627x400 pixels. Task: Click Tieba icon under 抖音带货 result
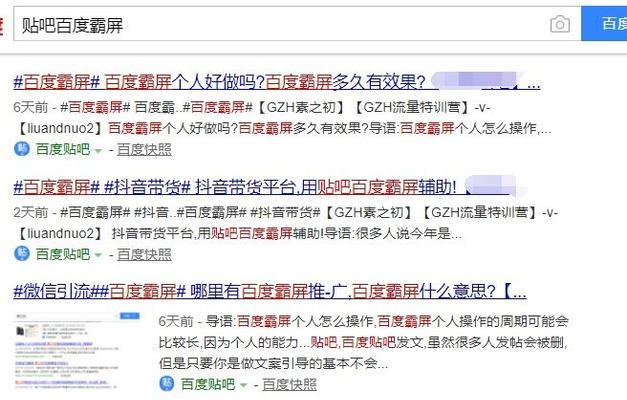click(22, 254)
